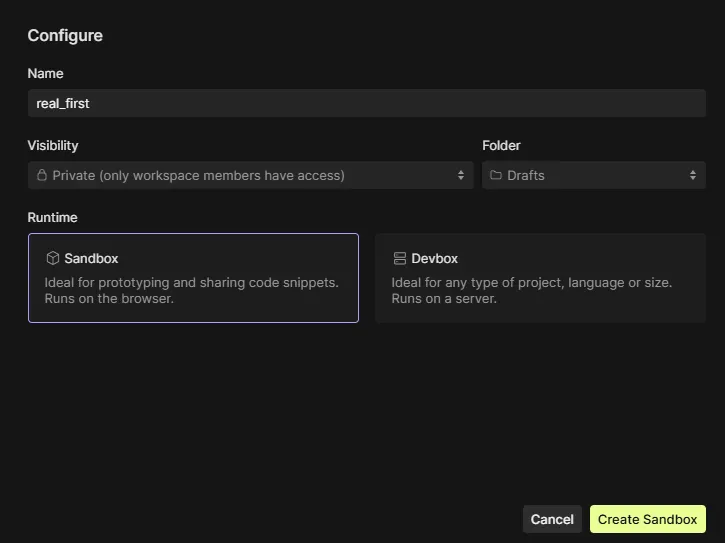The image size is (725, 543).
Task: Click the Create Sandbox button
Action: (647, 519)
